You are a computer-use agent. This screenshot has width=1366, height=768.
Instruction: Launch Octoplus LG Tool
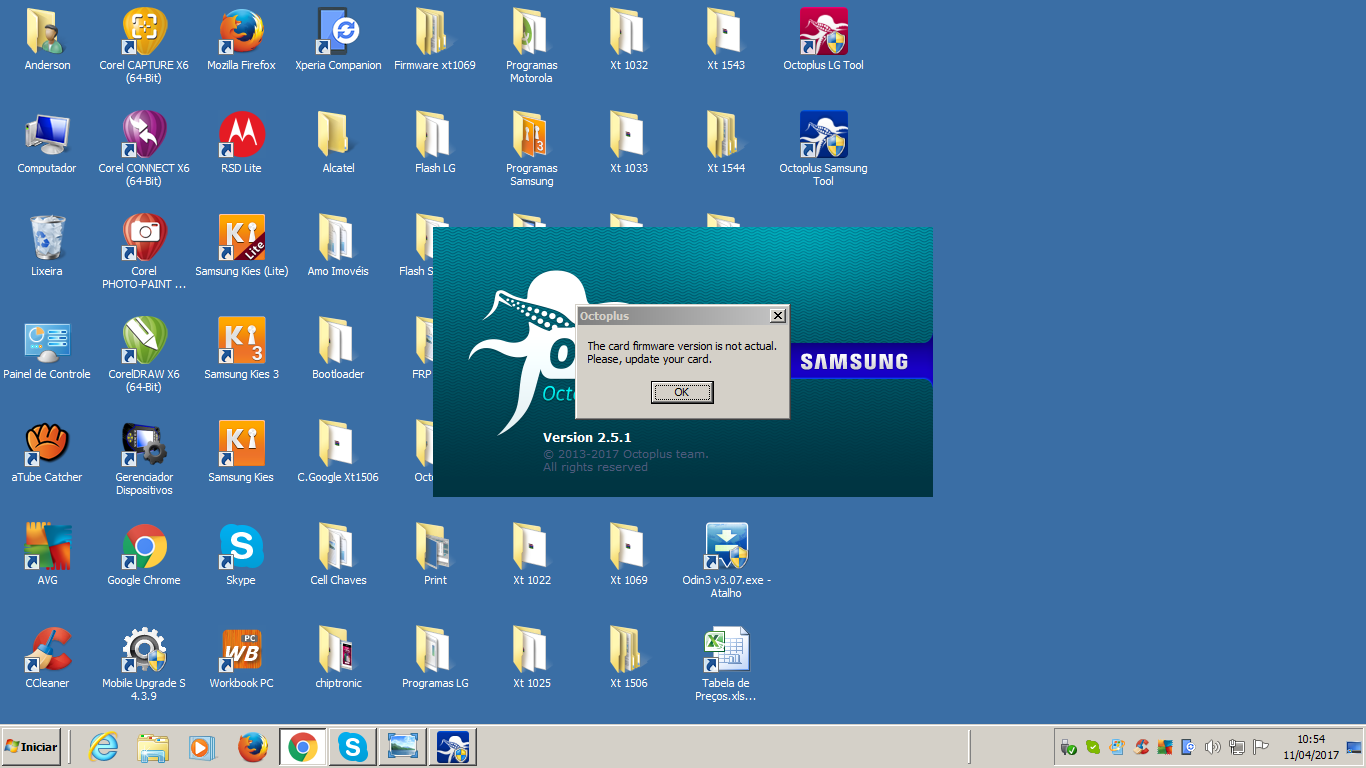pyautogui.click(x=823, y=40)
